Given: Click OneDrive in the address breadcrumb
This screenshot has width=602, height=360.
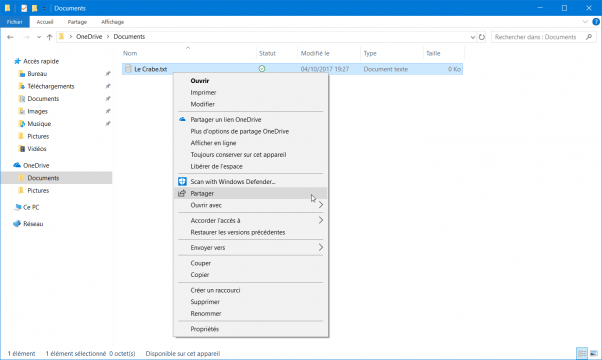Looking at the screenshot, I should (89, 36).
